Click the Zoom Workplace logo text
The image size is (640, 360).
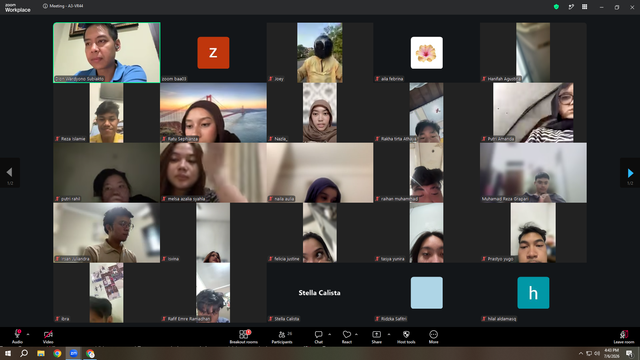click(x=18, y=8)
